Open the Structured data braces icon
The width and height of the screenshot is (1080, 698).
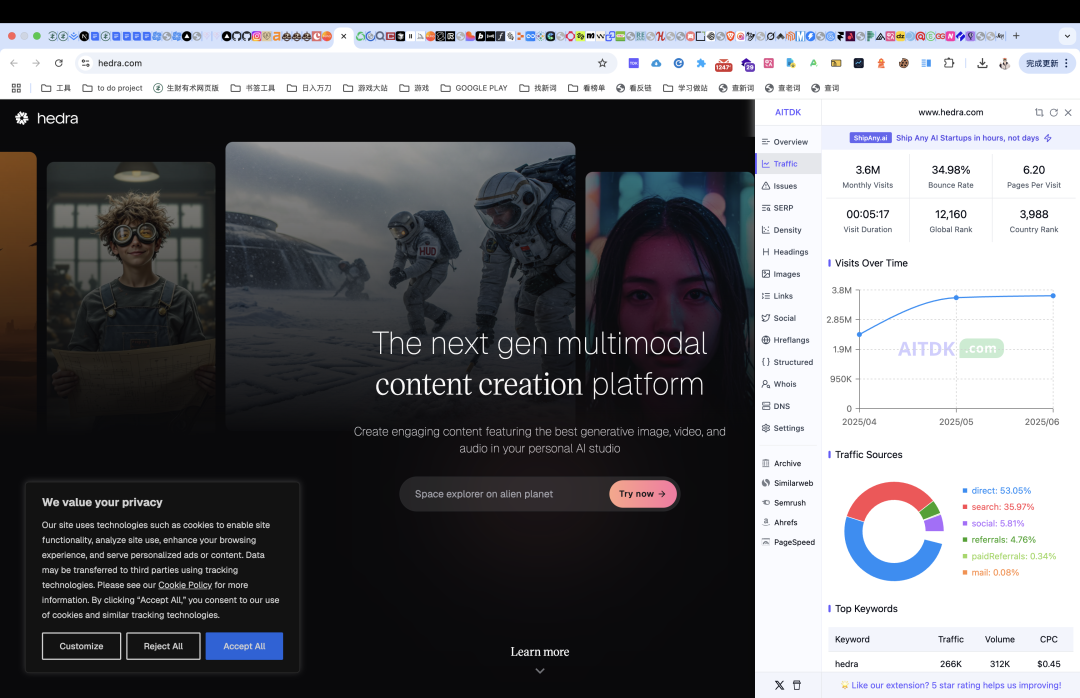[x=766, y=362]
